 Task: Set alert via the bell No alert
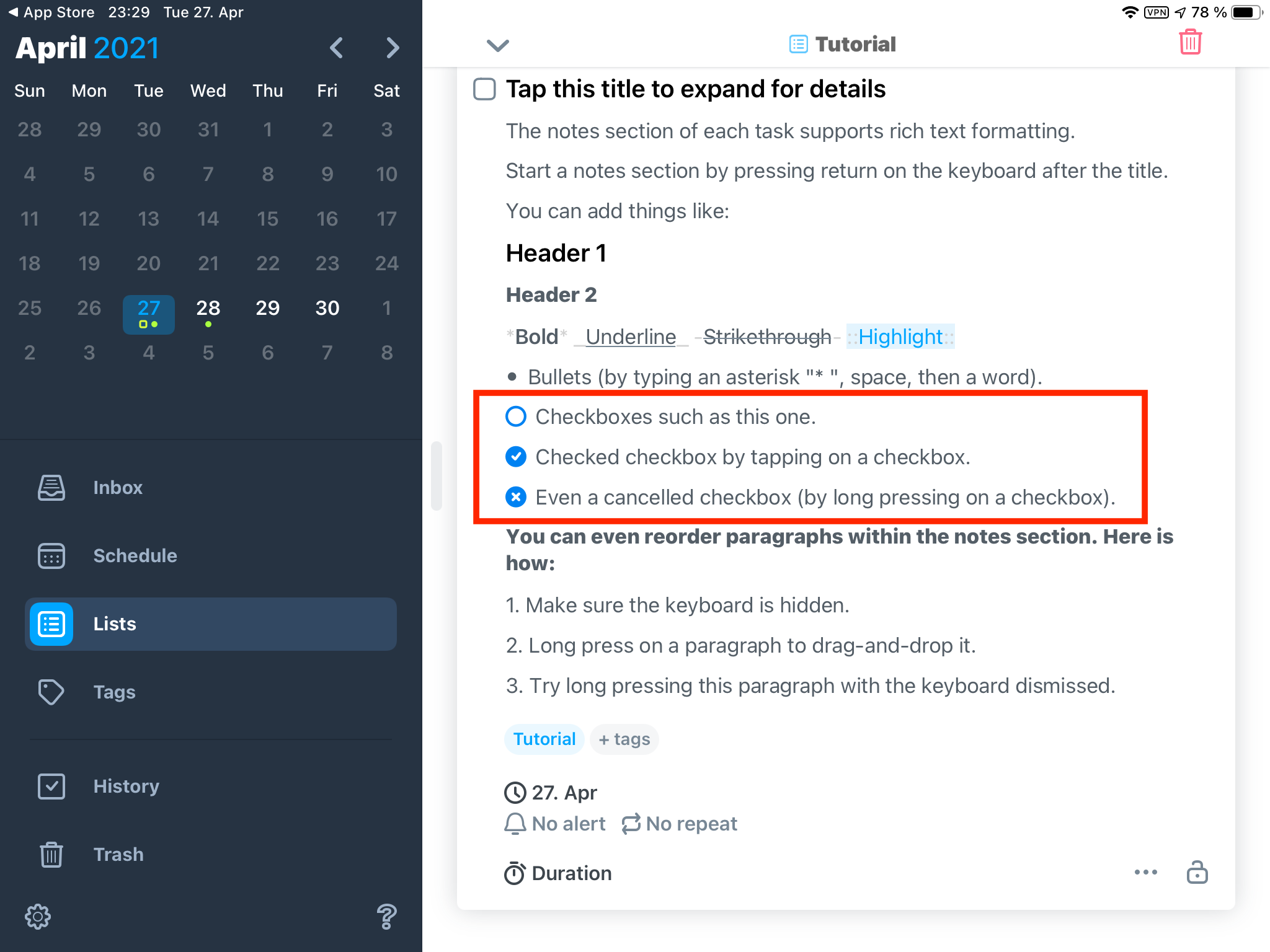pyautogui.click(x=555, y=824)
